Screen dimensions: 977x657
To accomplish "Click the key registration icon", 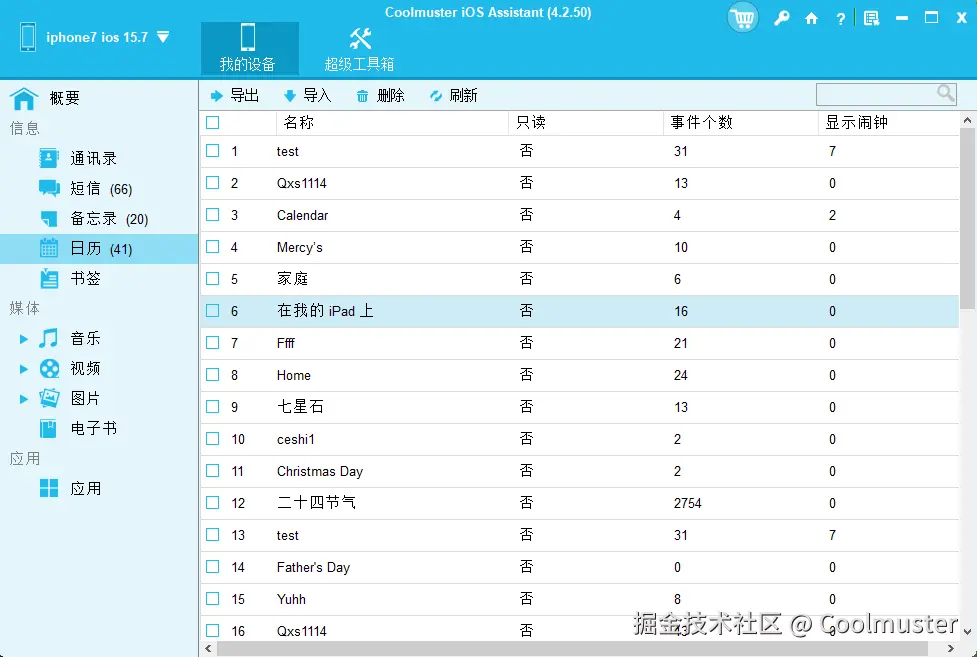I will pos(781,18).
